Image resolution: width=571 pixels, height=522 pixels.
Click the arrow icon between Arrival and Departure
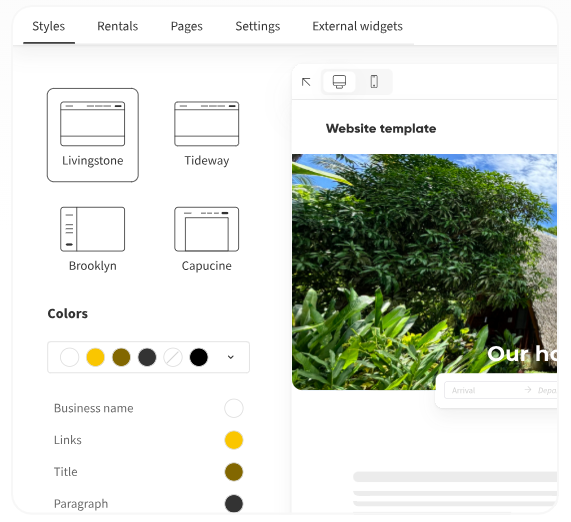tap(528, 390)
